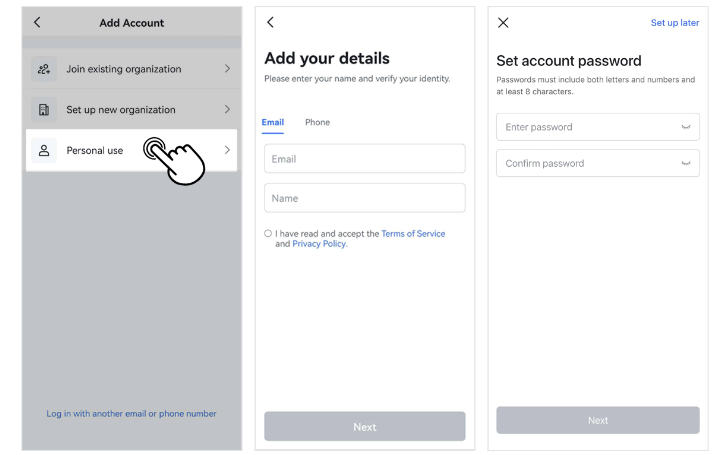This screenshot has width=716, height=455.
Task: Go back from Add your details screen
Action: (x=271, y=22)
